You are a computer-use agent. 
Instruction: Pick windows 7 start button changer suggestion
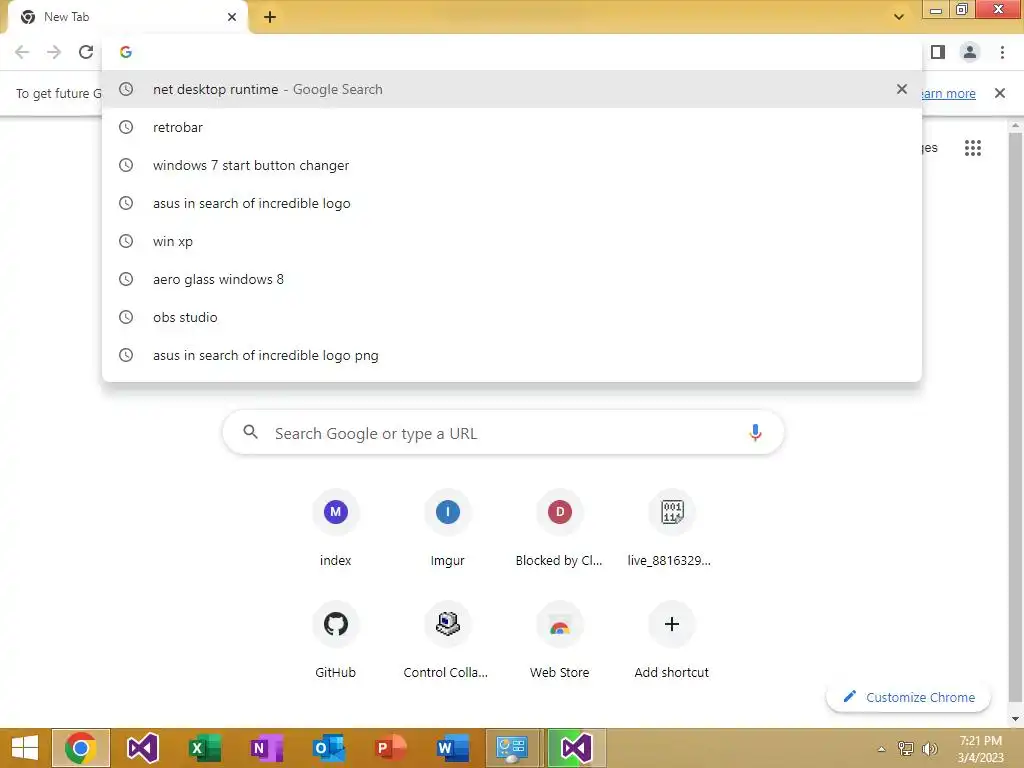click(512, 165)
